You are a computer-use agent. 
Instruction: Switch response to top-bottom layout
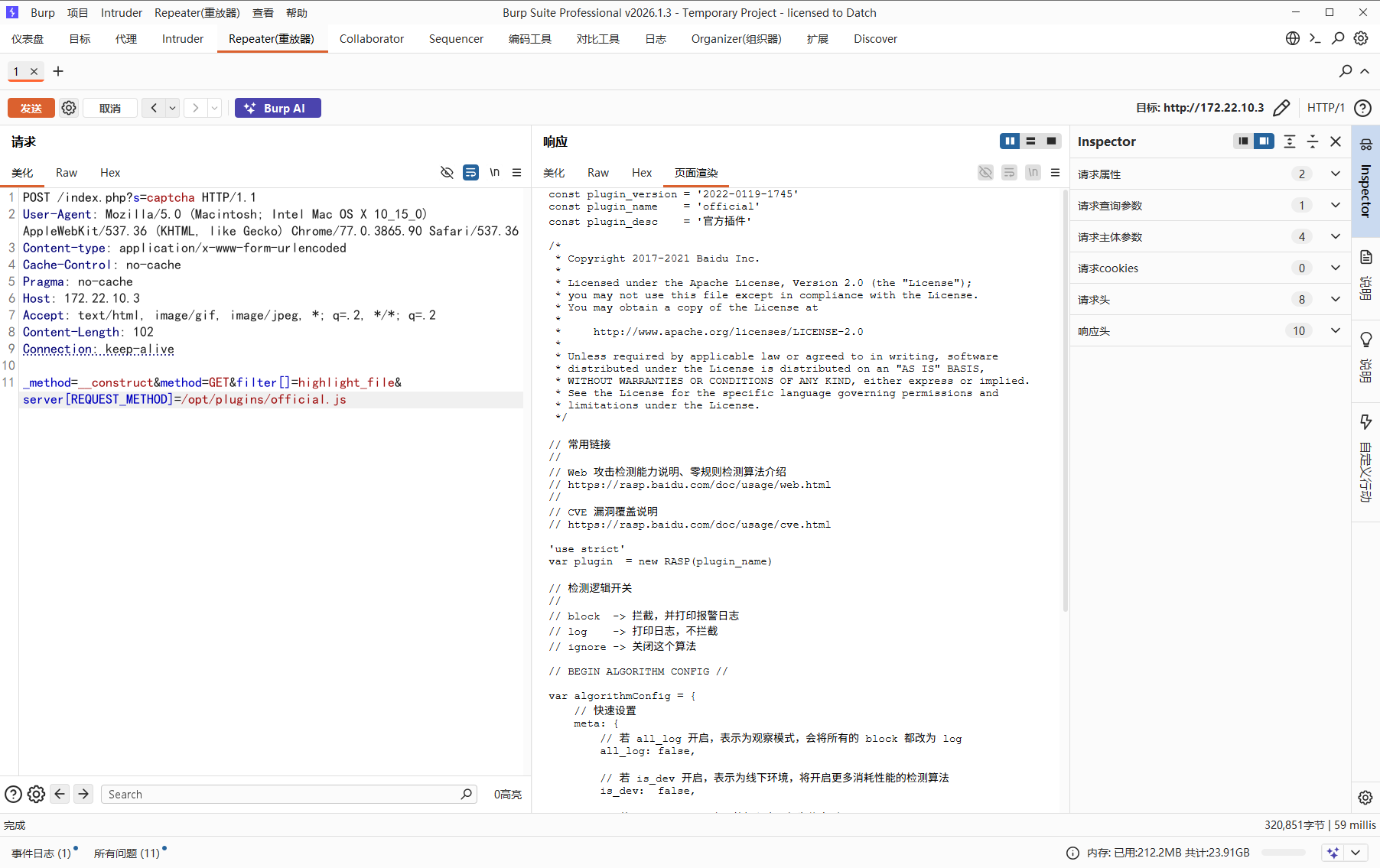tap(1030, 141)
